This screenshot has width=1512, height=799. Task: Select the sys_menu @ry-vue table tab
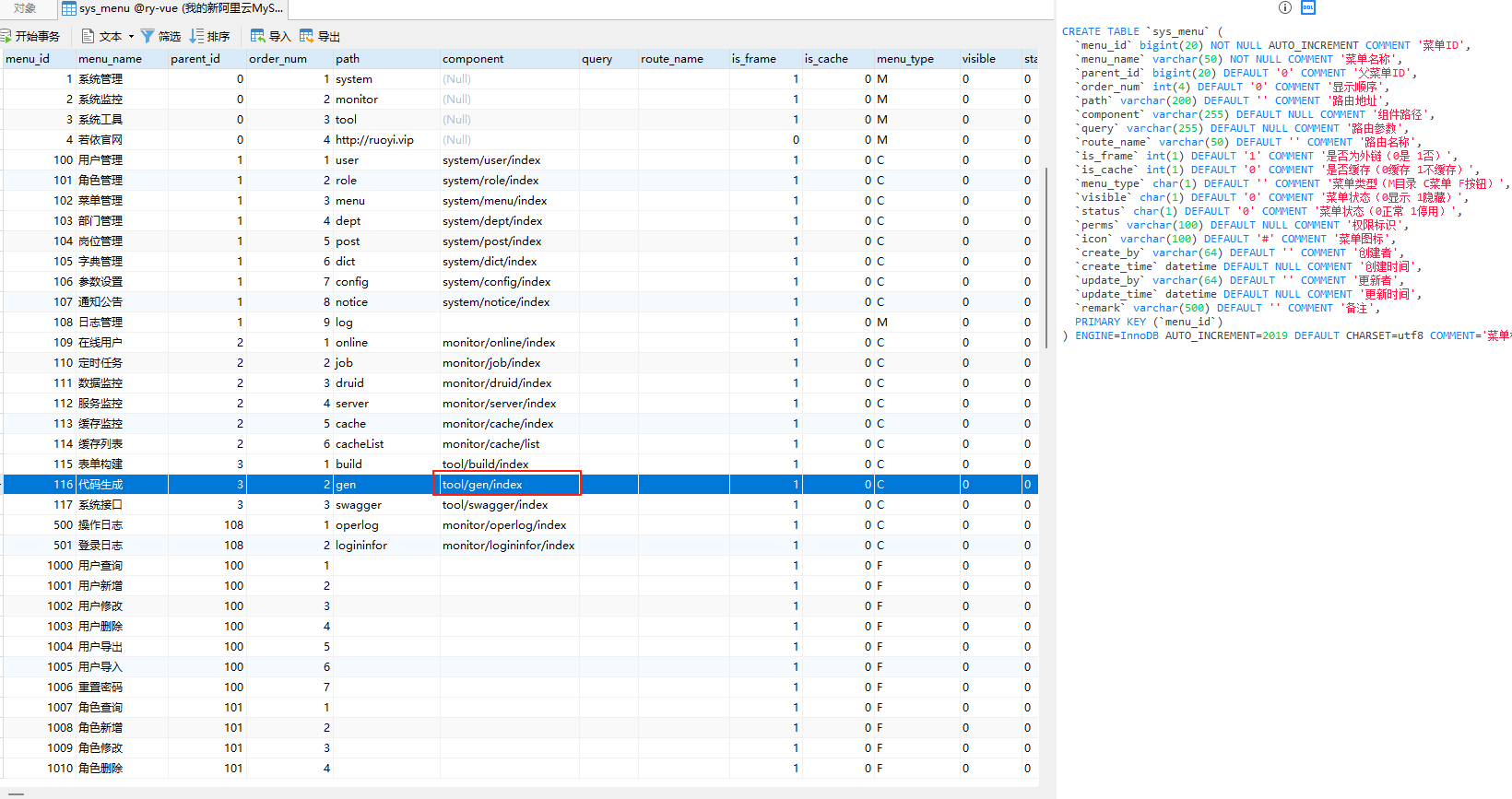pyautogui.click(x=172, y=8)
